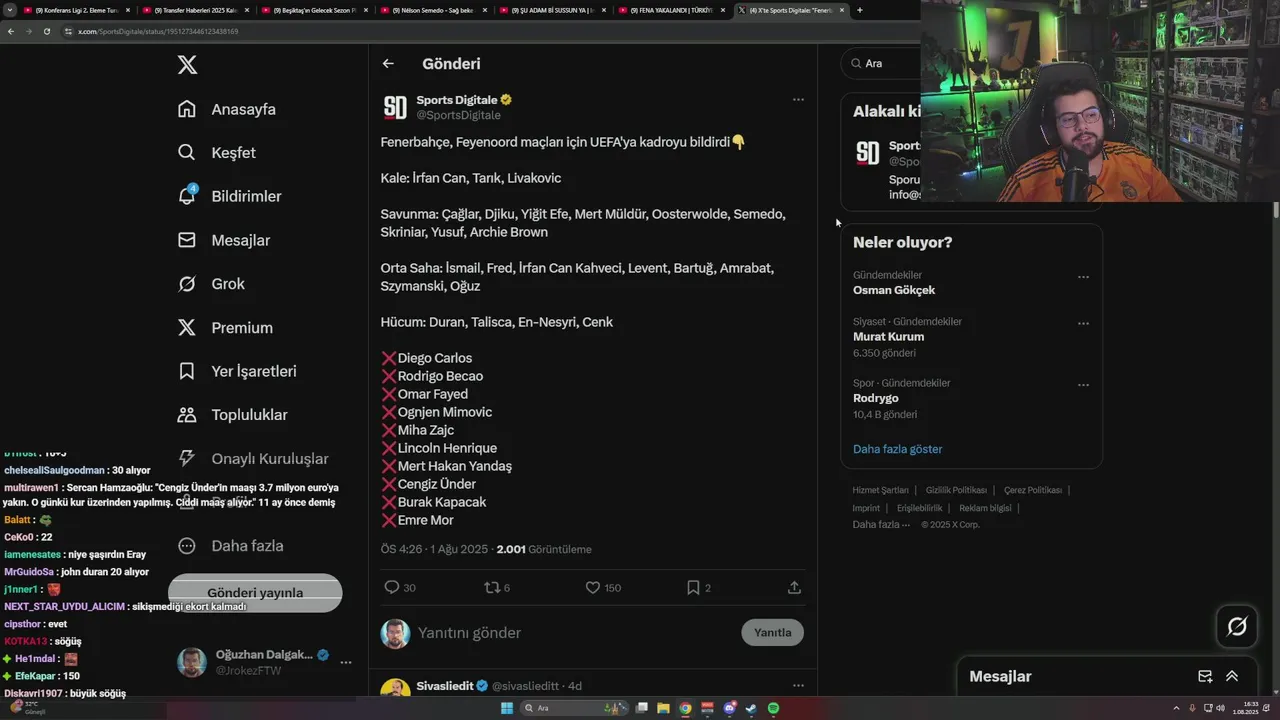Switch to Beşiktaş'ın Gelecek Sezon tab

(x=314, y=10)
